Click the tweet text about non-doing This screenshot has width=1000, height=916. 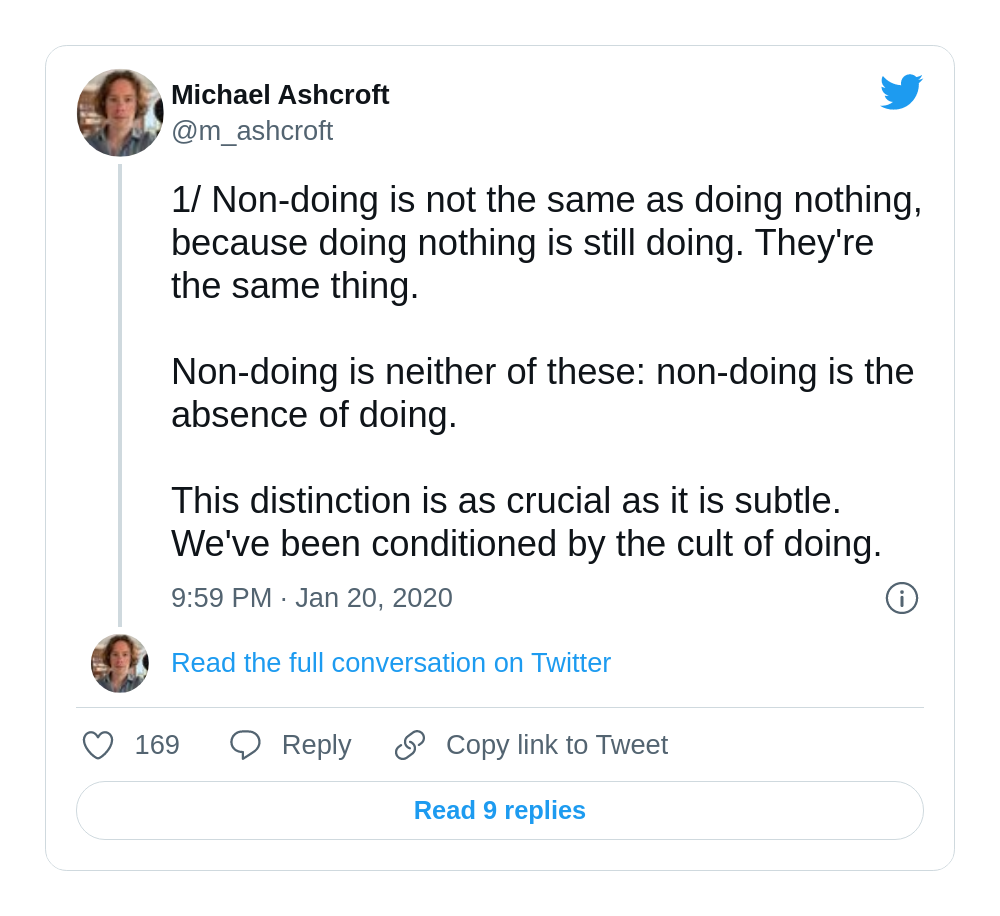pyautogui.click(x=547, y=371)
